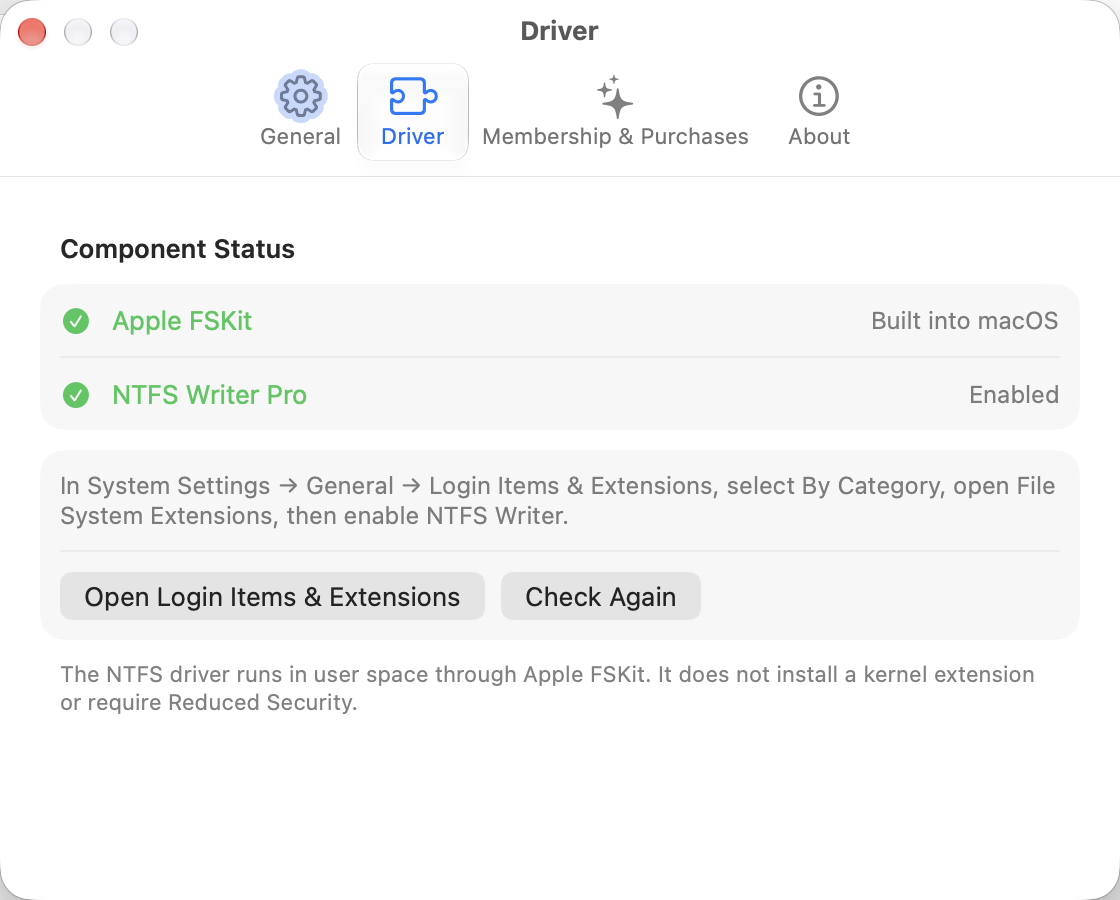The width and height of the screenshot is (1120, 900).
Task: Click the Check Again button
Action: [601, 596]
